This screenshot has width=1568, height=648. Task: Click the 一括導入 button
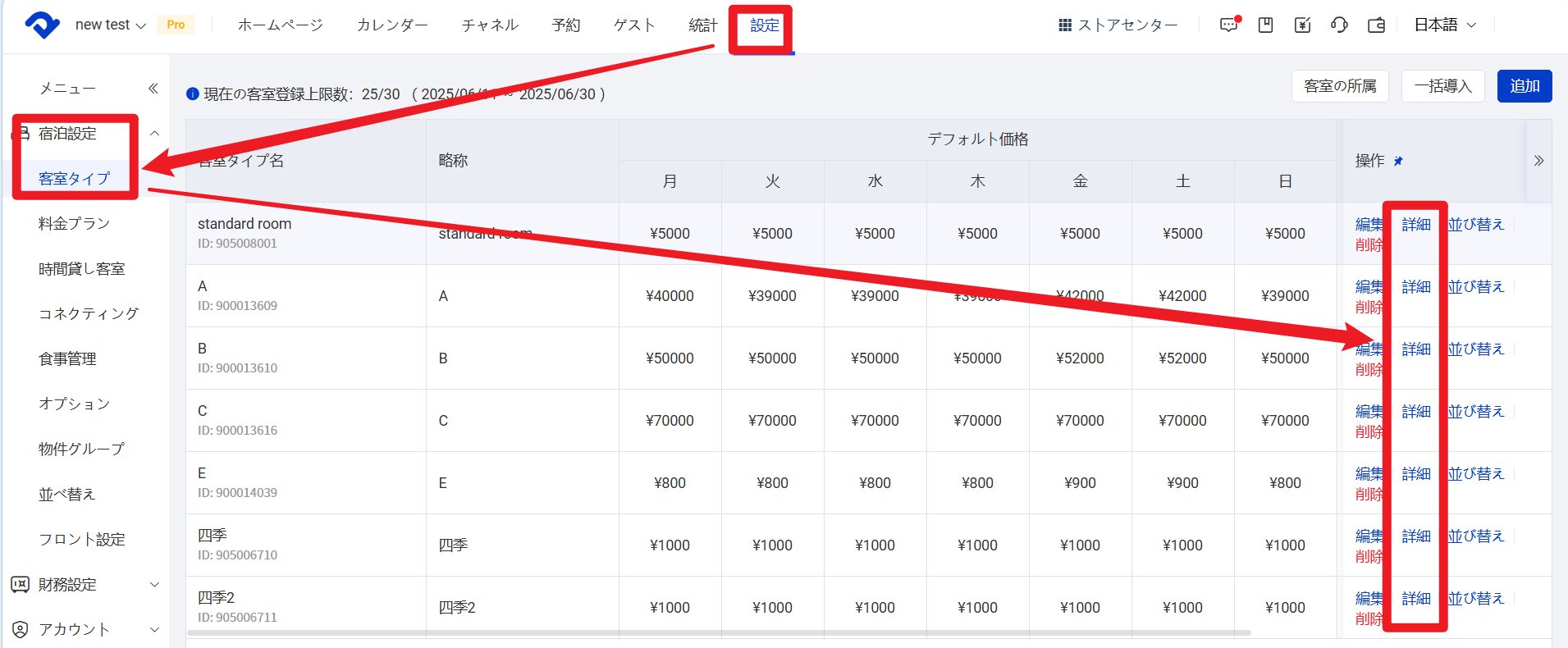(x=1442, y=86)
